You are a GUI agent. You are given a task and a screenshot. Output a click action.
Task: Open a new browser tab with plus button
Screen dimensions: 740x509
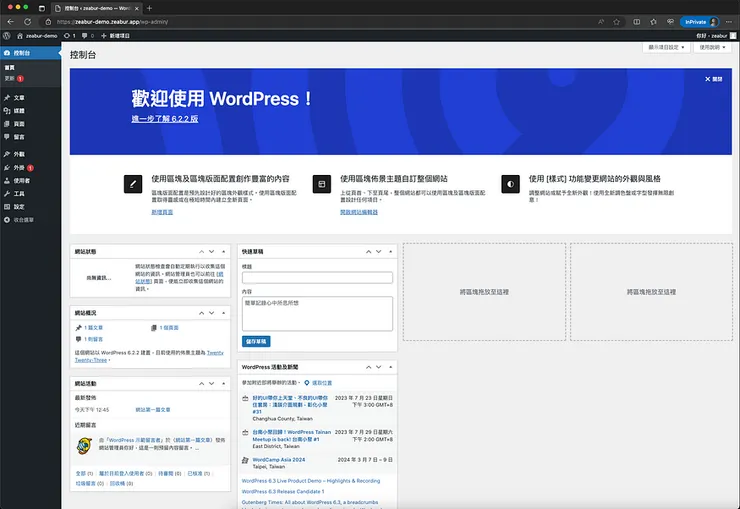pyautogui.click(x=150, y=8)
